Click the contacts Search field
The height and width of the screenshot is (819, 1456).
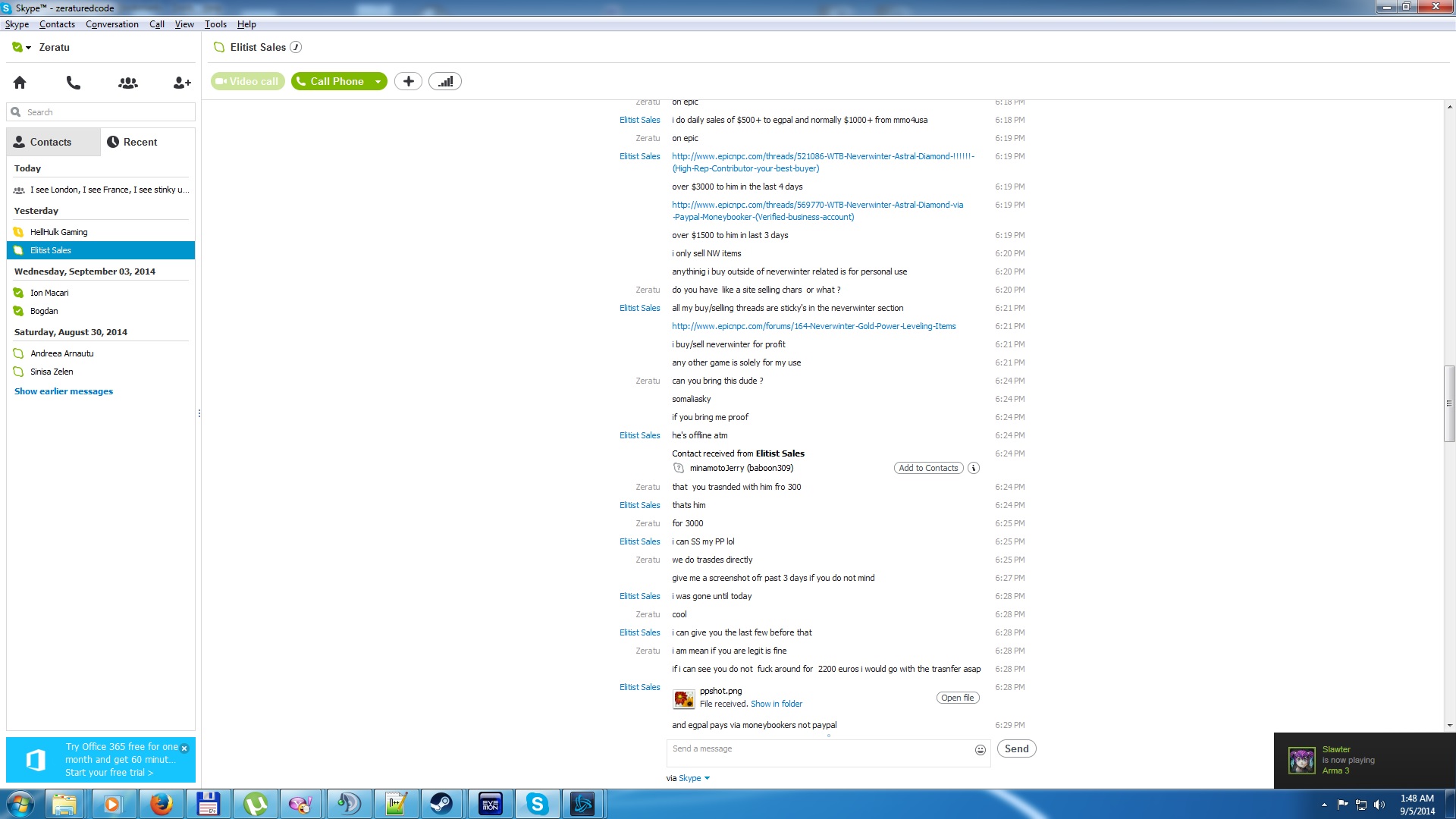tap(101, 112)
